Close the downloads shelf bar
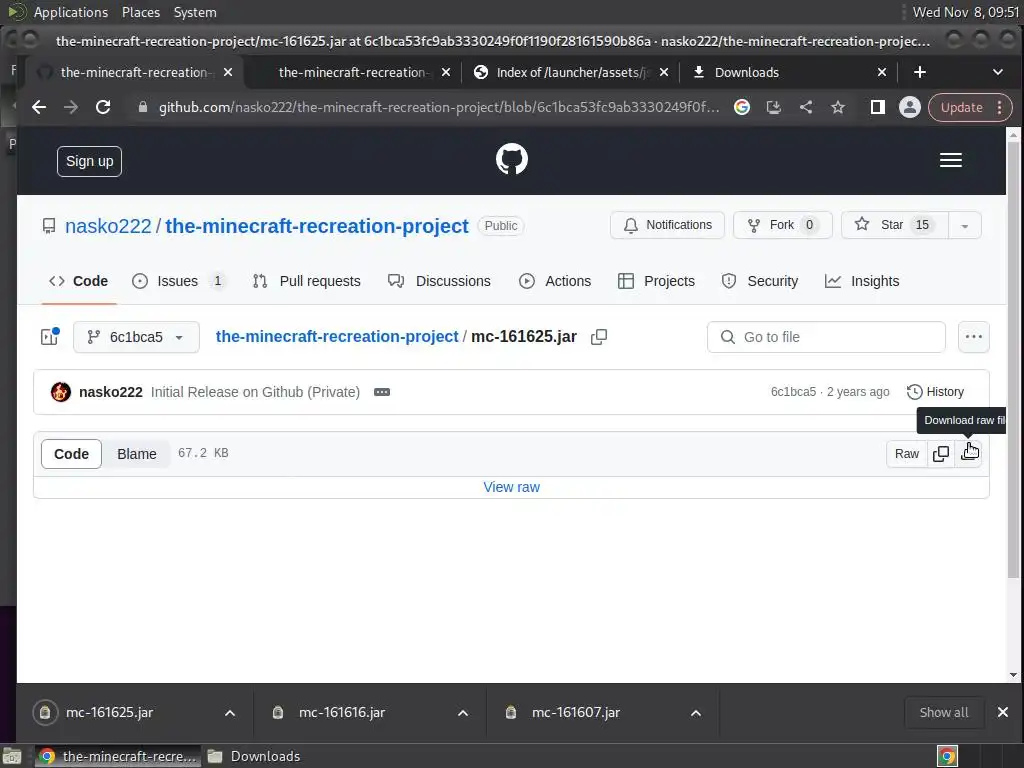This screenshot has height=768, width=1024. (1002, 712)
